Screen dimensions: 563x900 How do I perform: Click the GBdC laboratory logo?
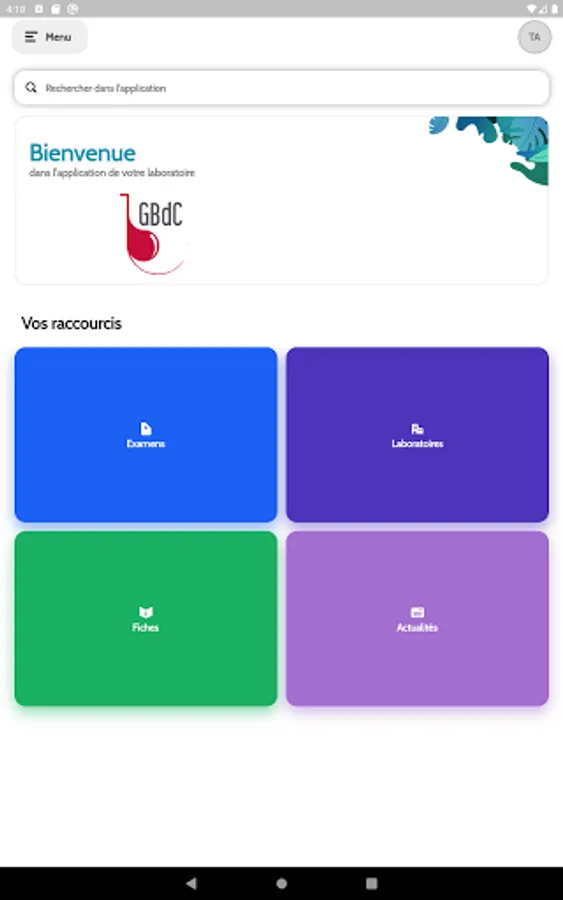tap(154, 234)
